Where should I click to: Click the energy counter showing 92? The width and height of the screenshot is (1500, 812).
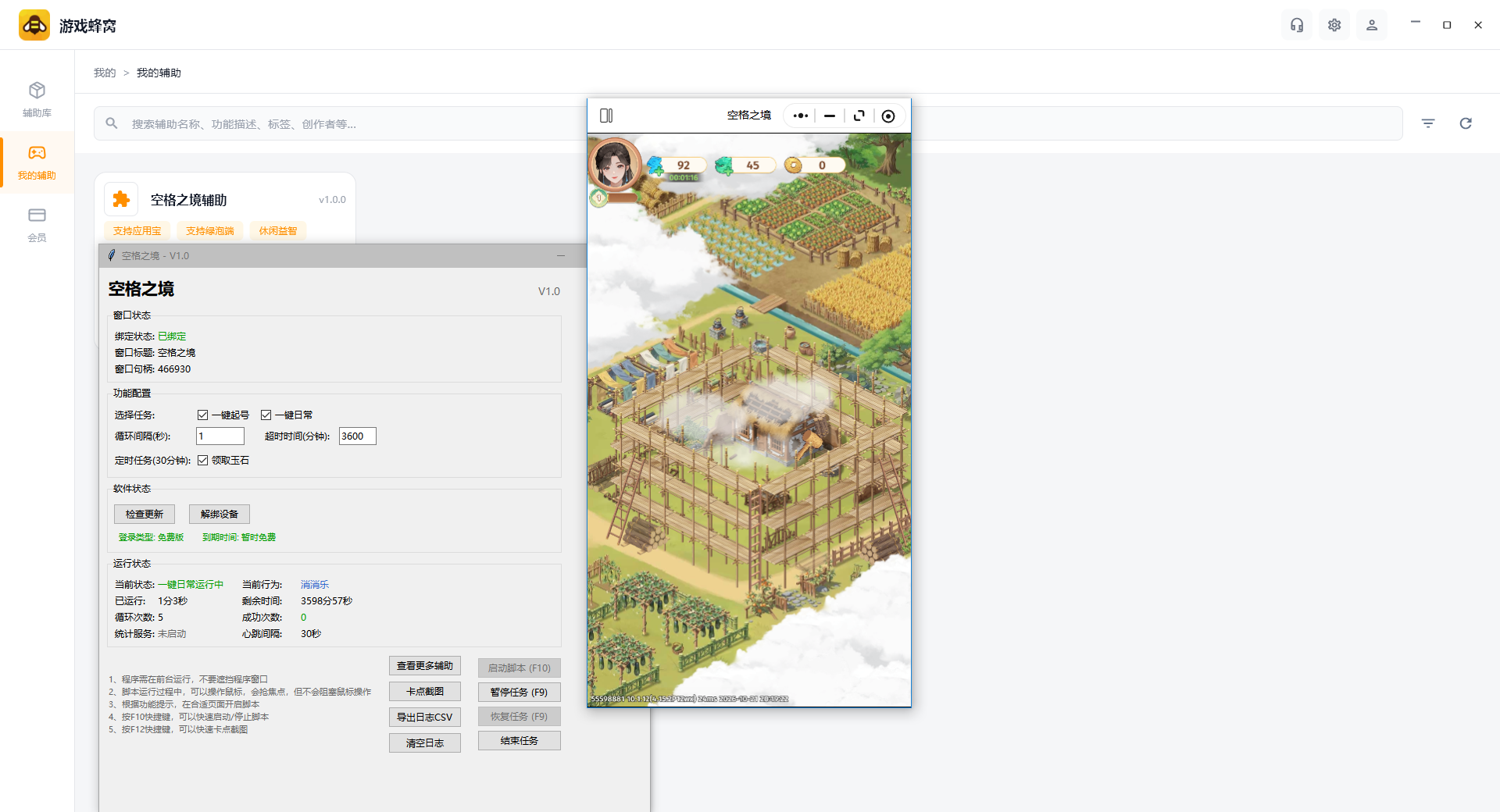pos(678,165)
